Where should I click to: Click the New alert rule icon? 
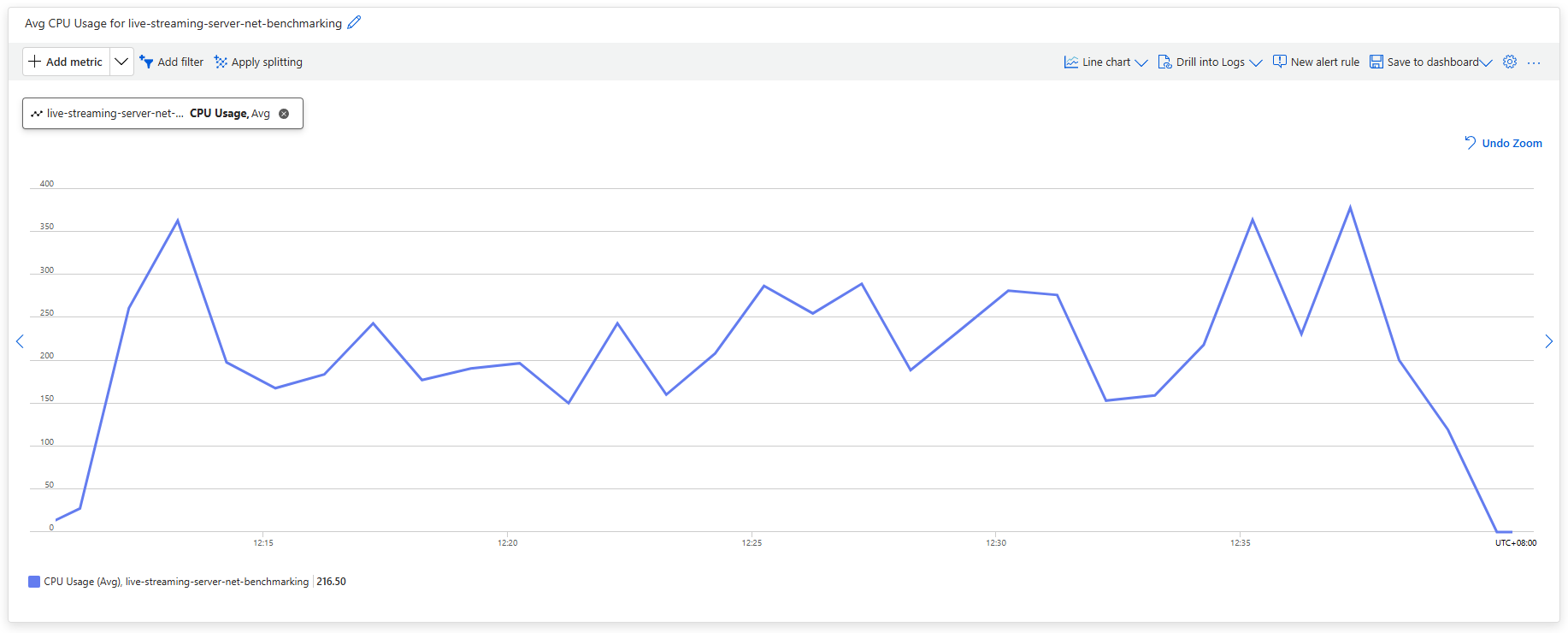[x=1280, y=62]
